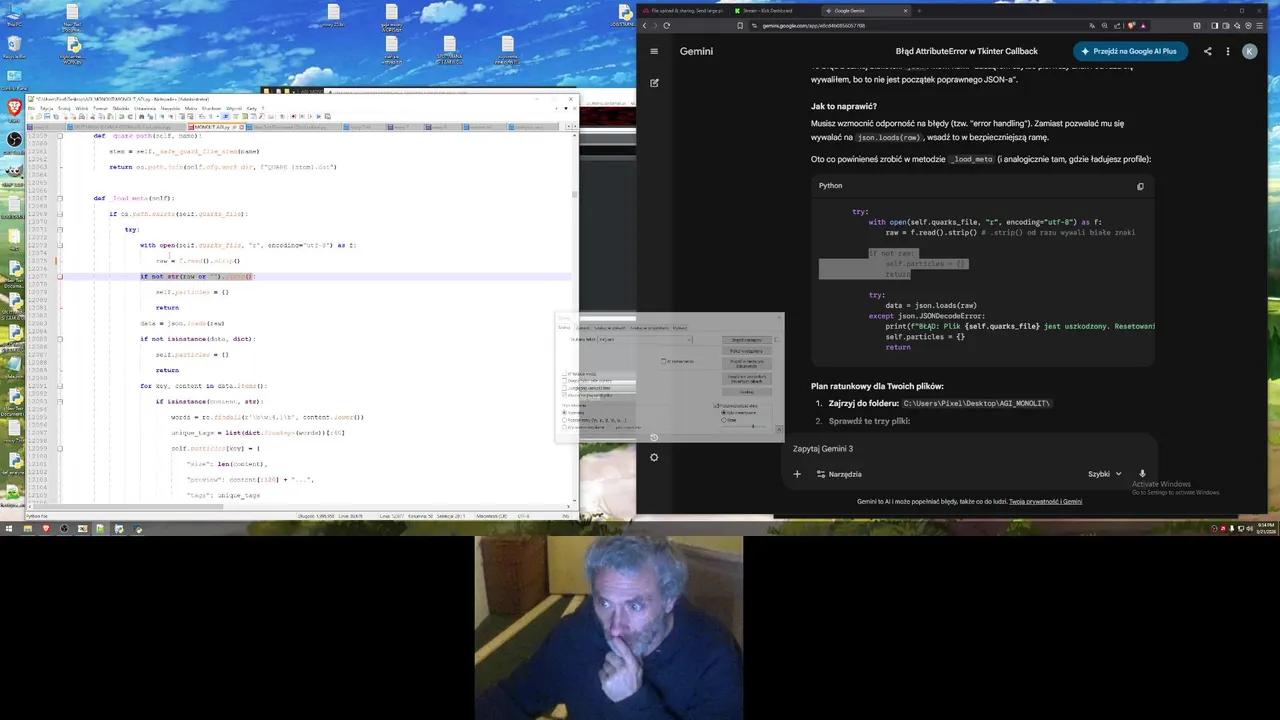The height and width of the screenshot is (720, 1280).
Task: Collapse if isinstance(content, str) fold marker
Action: 59,401
